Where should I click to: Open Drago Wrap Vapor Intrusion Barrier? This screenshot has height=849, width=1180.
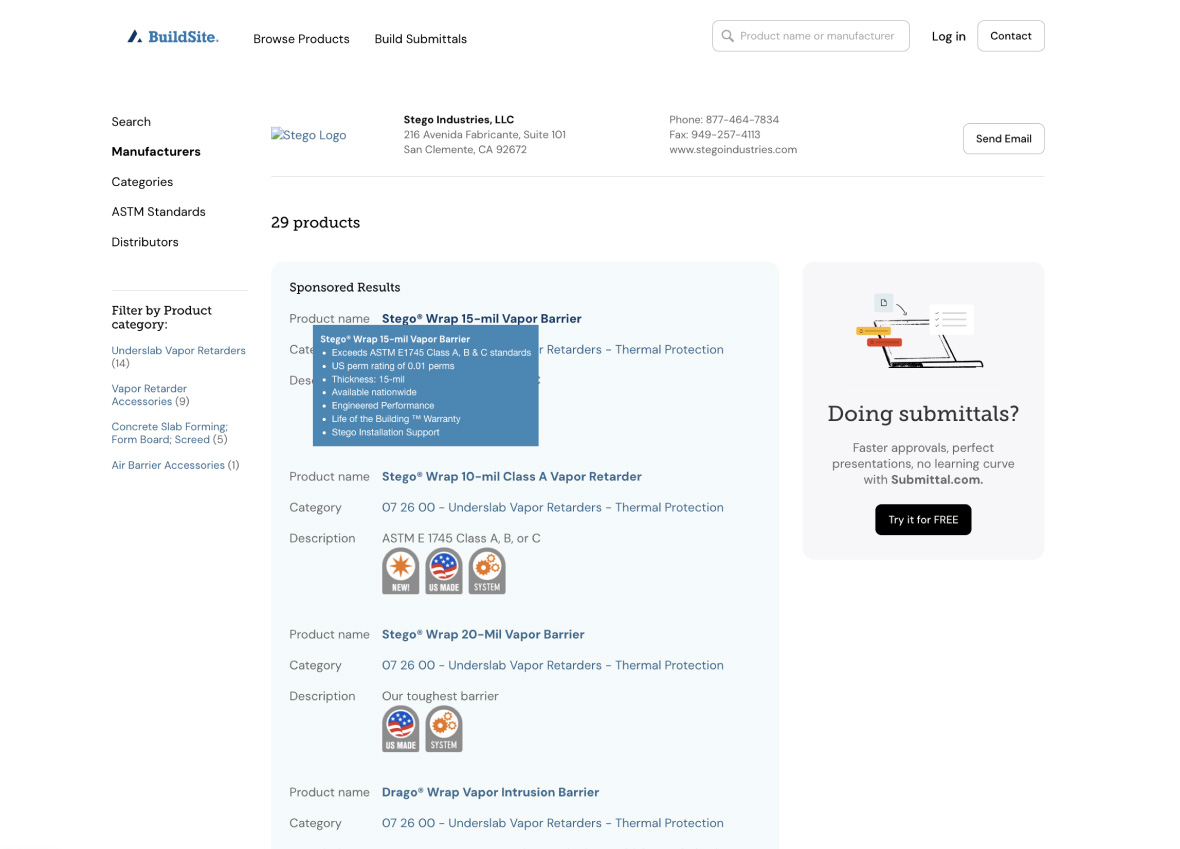coord(490,793)
